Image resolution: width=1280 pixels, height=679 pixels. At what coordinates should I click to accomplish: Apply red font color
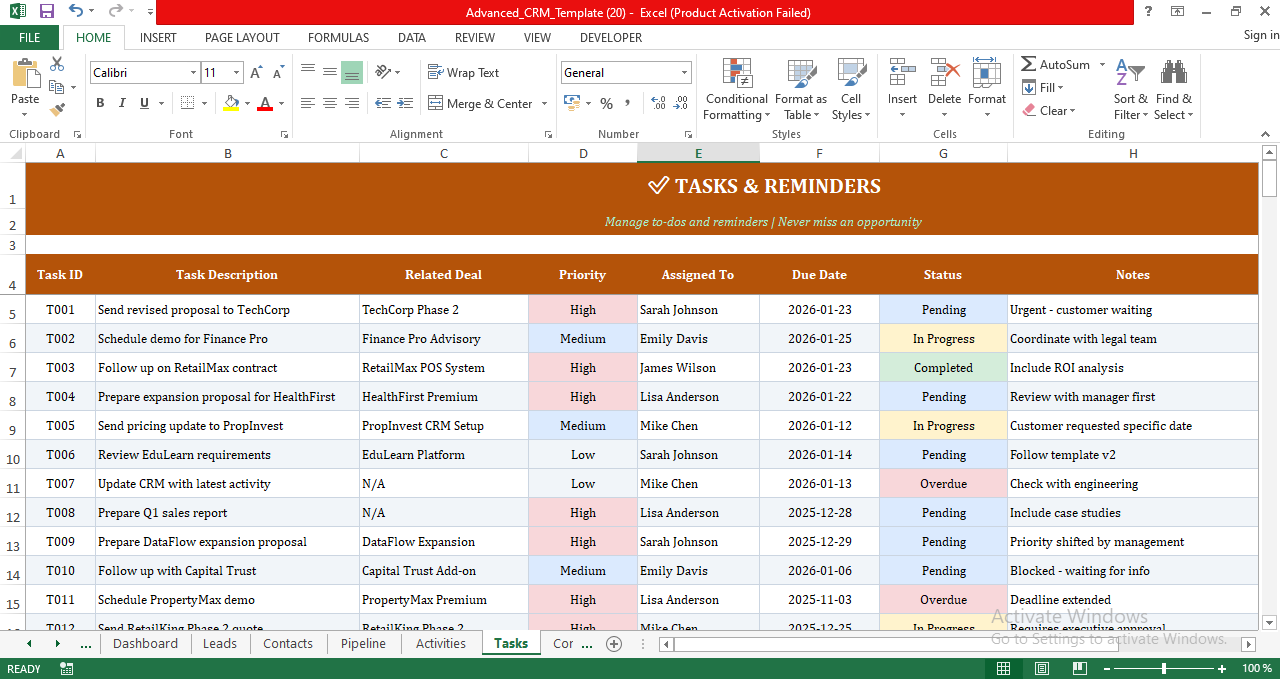tap(264, 103)
